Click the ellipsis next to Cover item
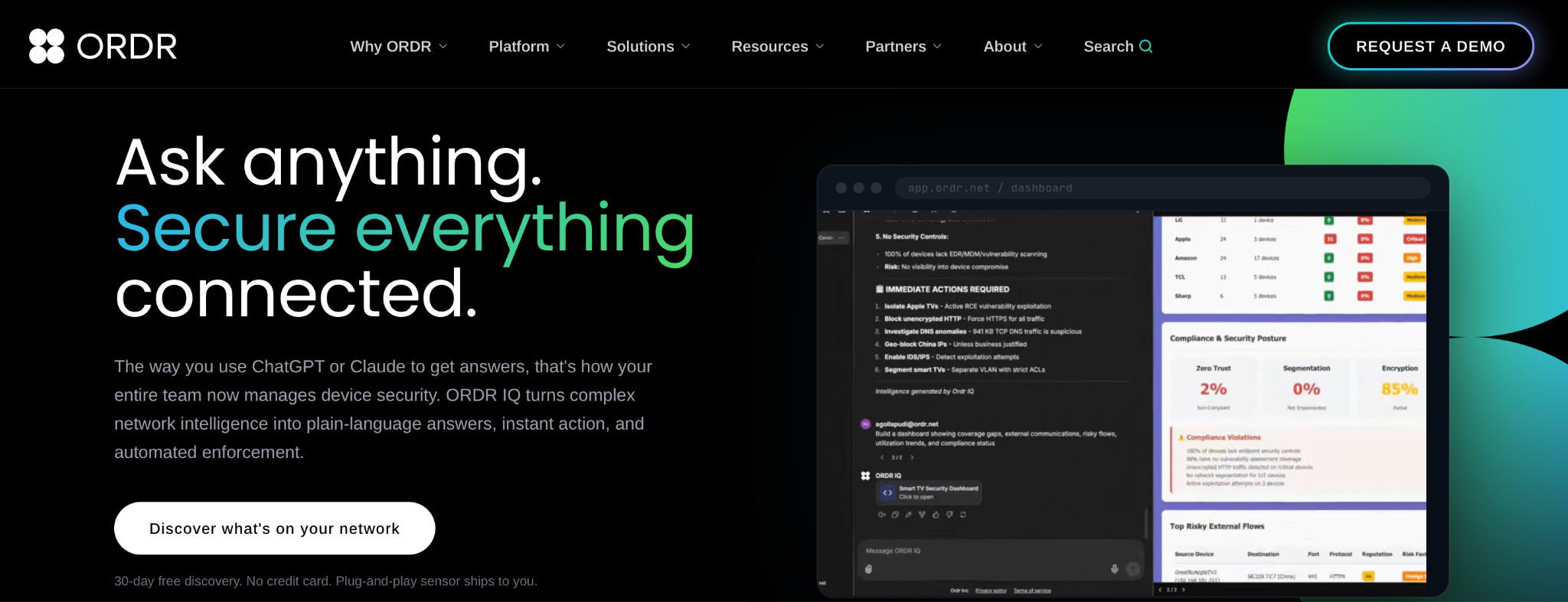 click(x=841, y=238)
